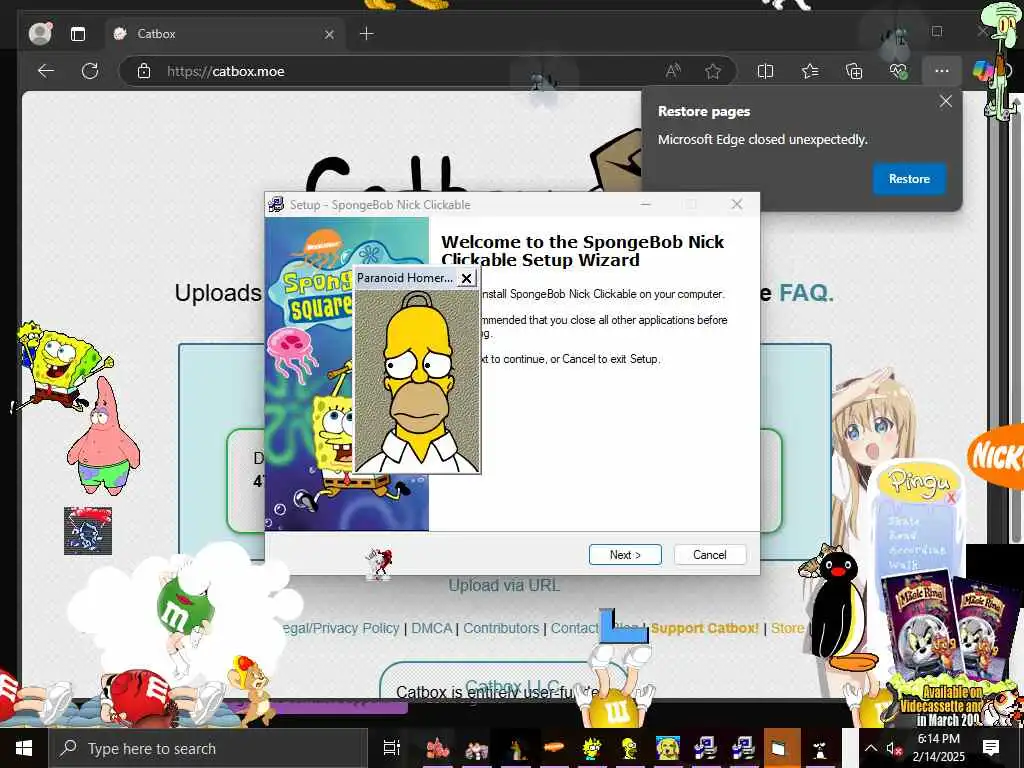Viewport: 1024px width, 768px height.
Task: Open Browser essentials heart icon
Action: pyautogui.click(x=898, y=71)
